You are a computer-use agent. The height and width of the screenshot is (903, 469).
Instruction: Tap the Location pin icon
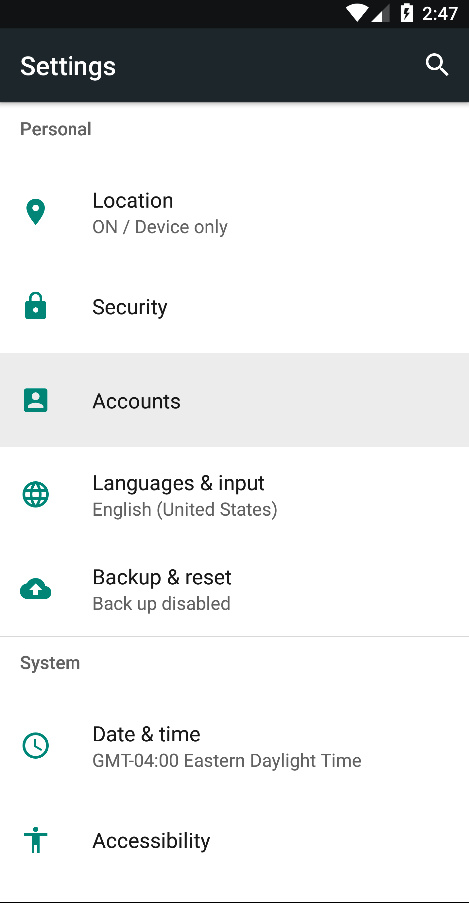tap(36, 212)
